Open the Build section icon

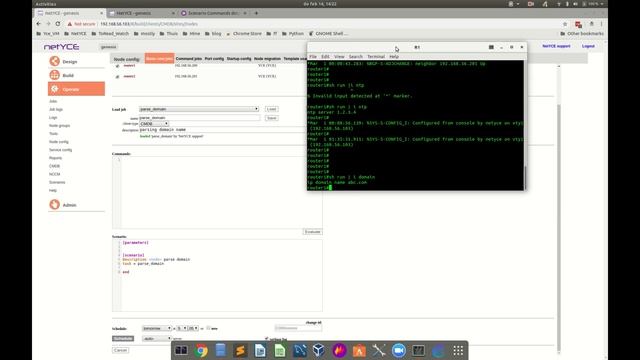tap(55, 75)
